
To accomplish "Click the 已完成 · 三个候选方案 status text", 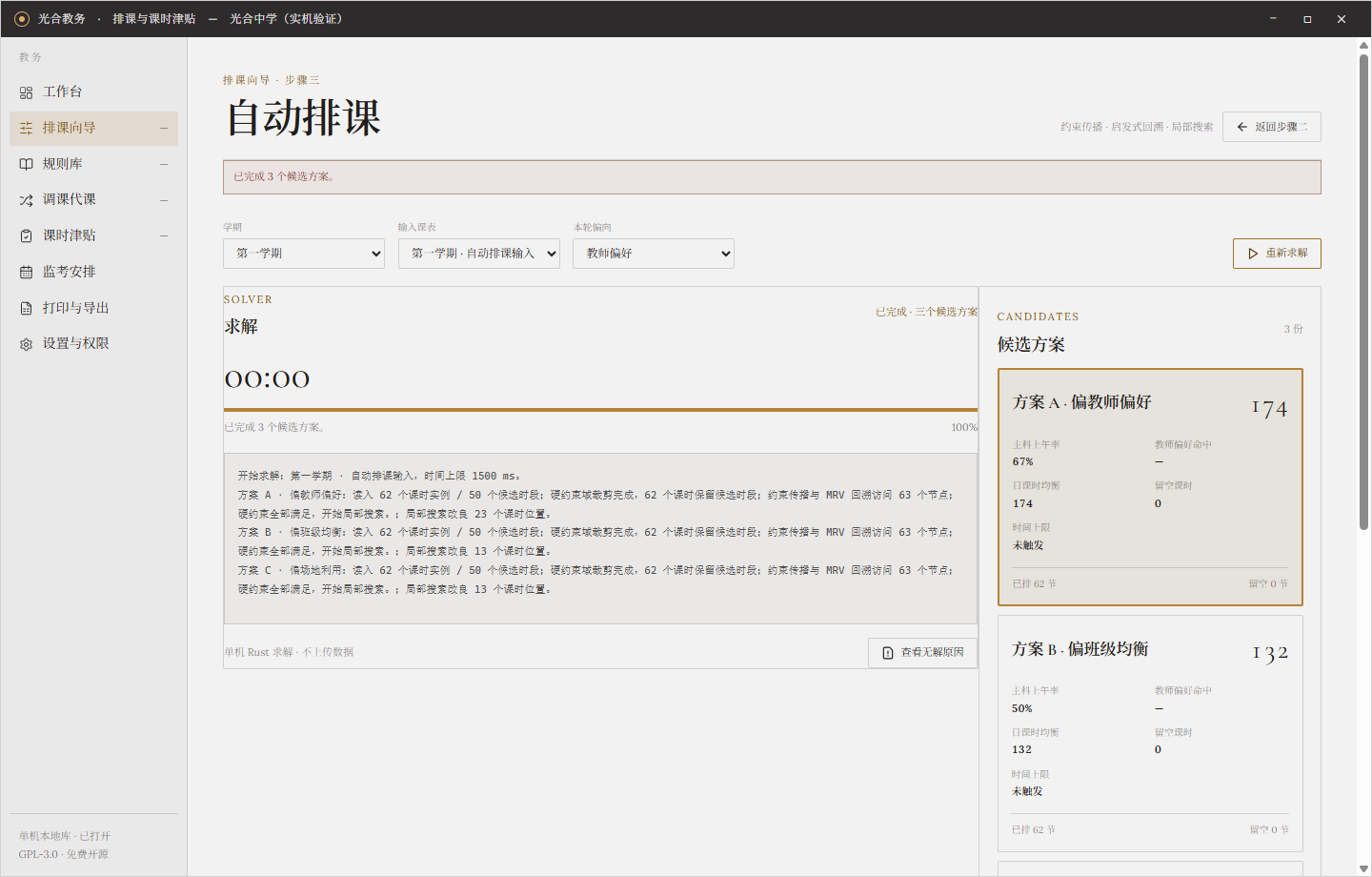I will point(926,312).
